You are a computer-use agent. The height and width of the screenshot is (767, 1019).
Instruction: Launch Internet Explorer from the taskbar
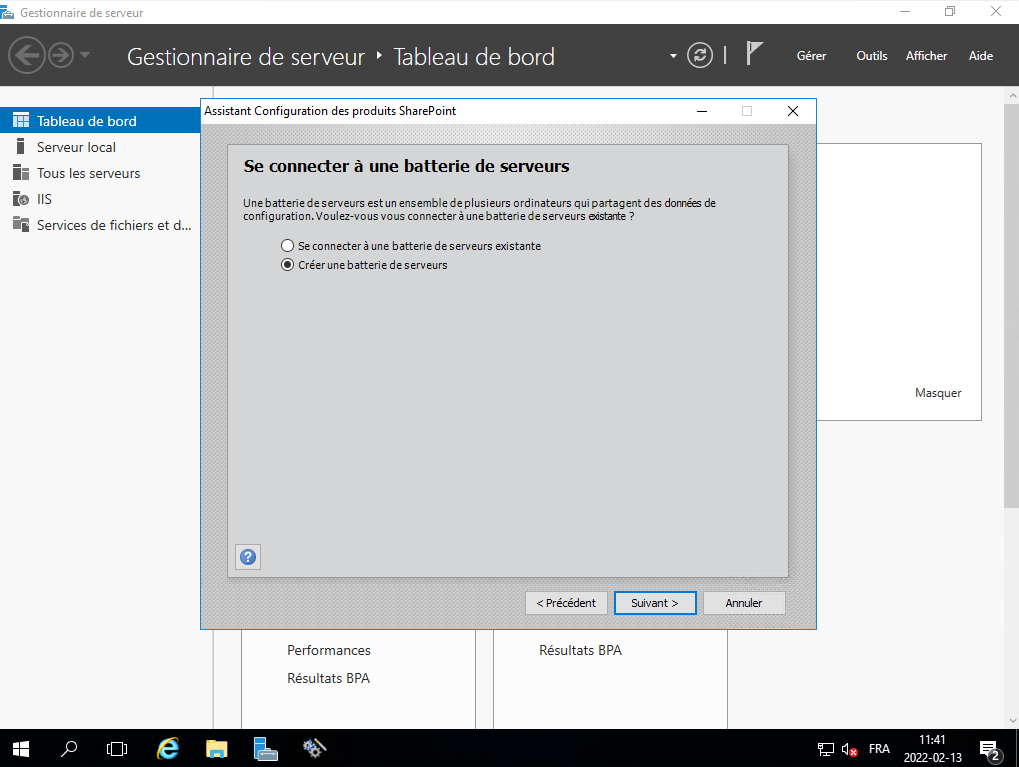click(x=168, y=749)
